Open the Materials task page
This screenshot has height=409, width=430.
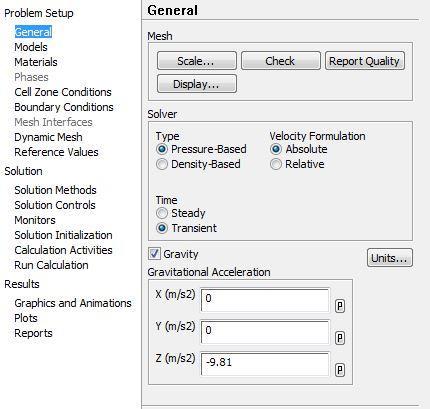point(36,62)
